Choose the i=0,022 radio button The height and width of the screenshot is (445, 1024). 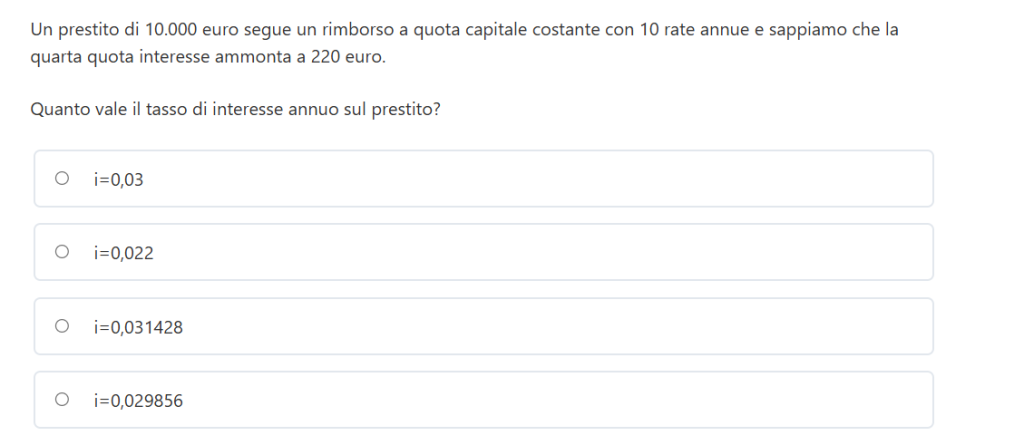[62, 253]
